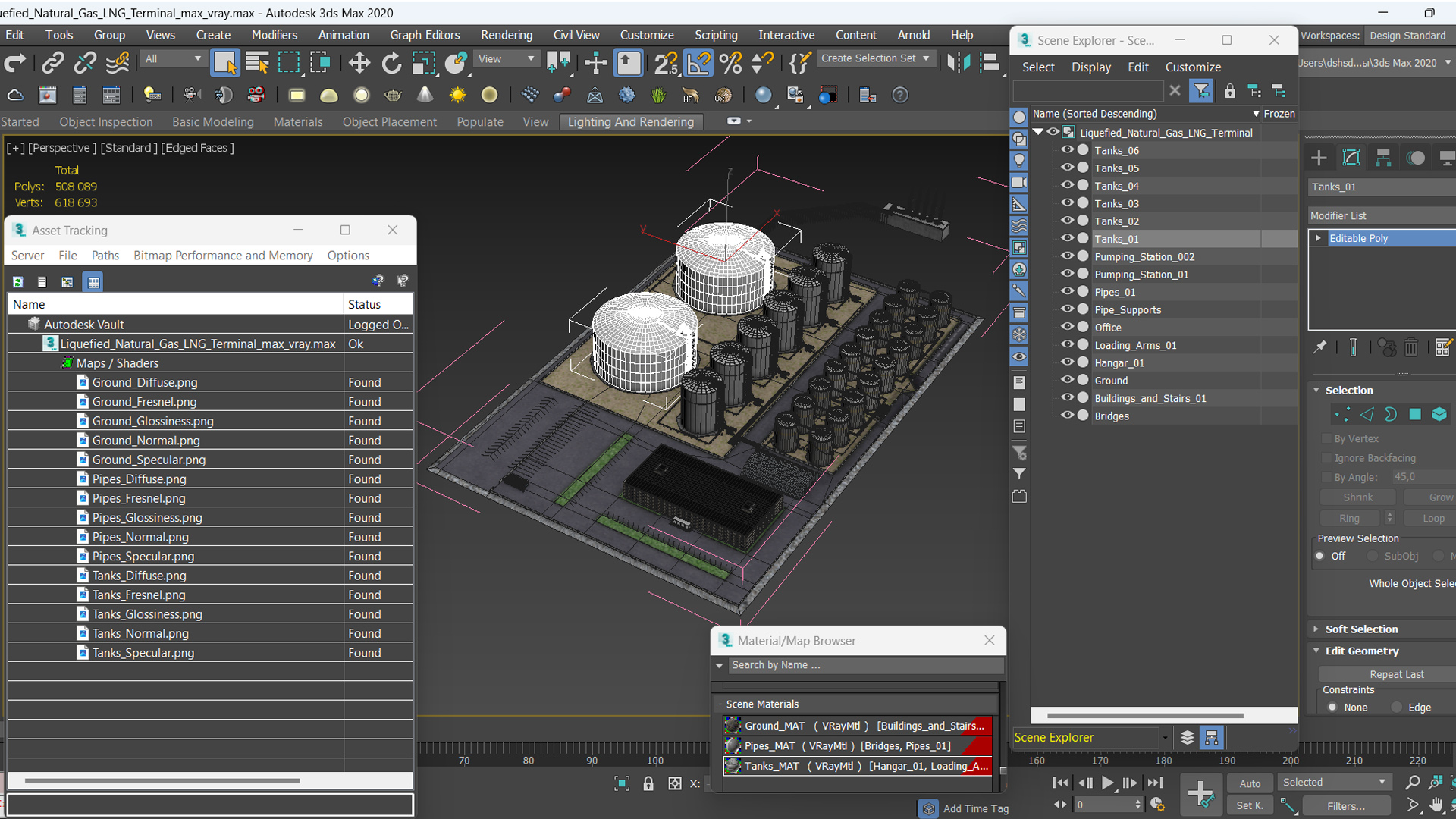Open the Hierarchy panel icon

(x=1383, y=158)
